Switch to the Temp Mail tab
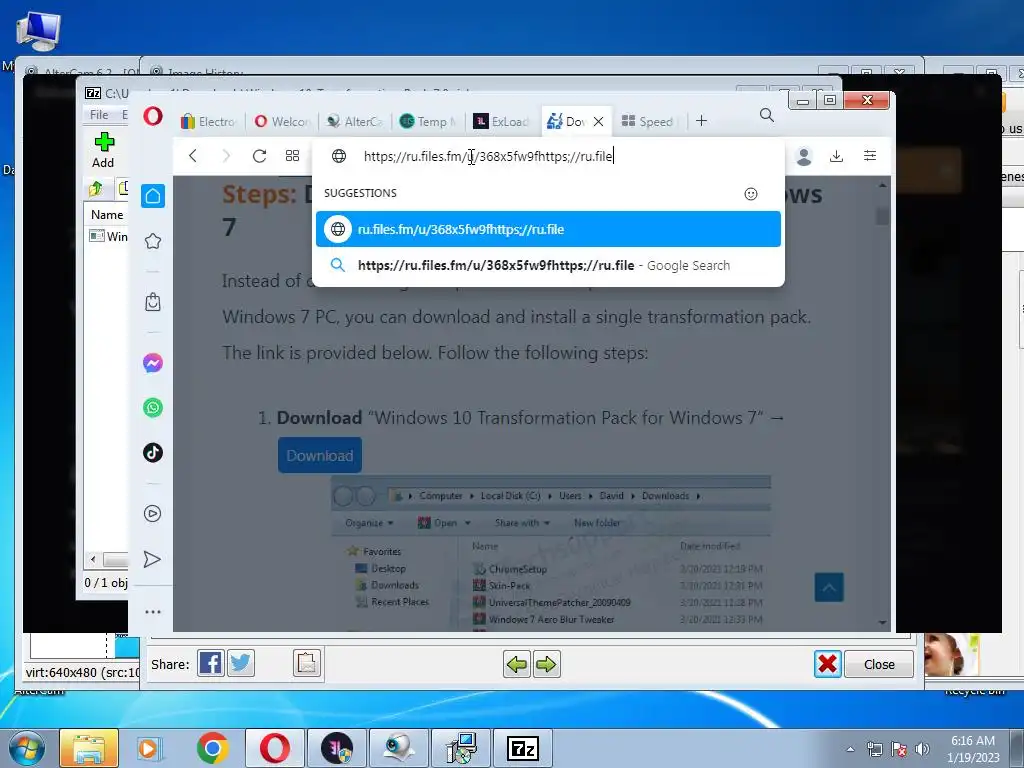The height and width of the screenshot is (768, 1024). click(428, 121)
